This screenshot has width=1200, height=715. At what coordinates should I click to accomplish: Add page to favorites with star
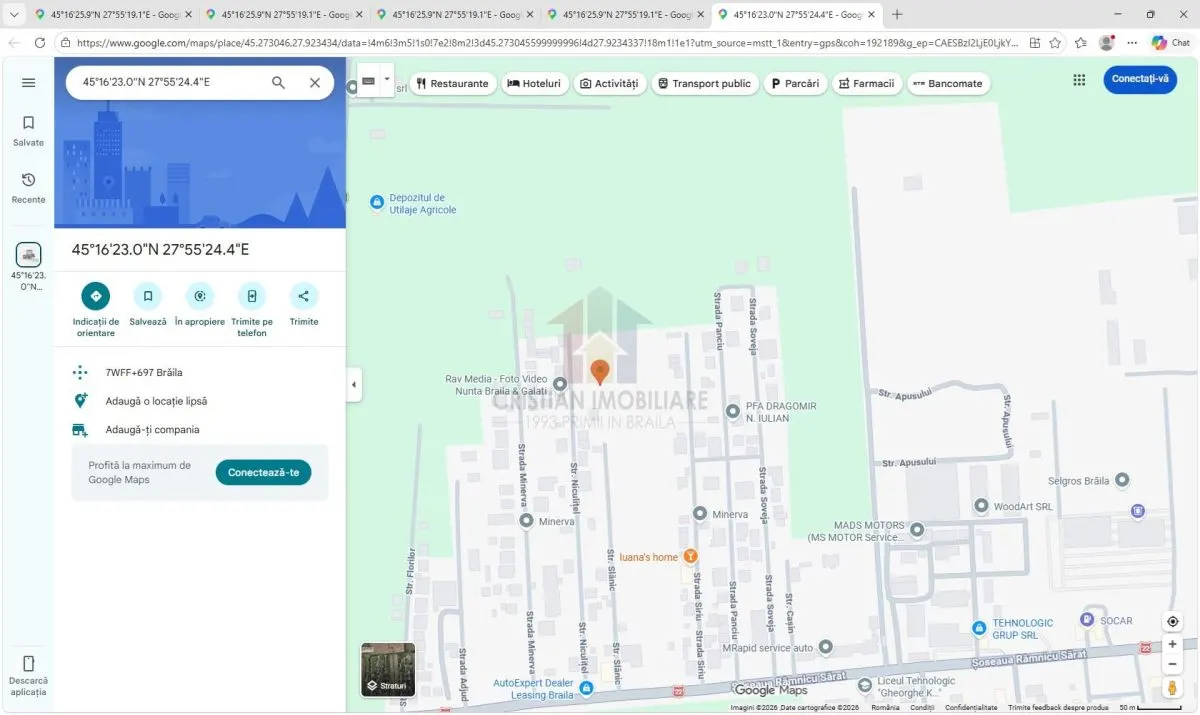point(1055,43)
